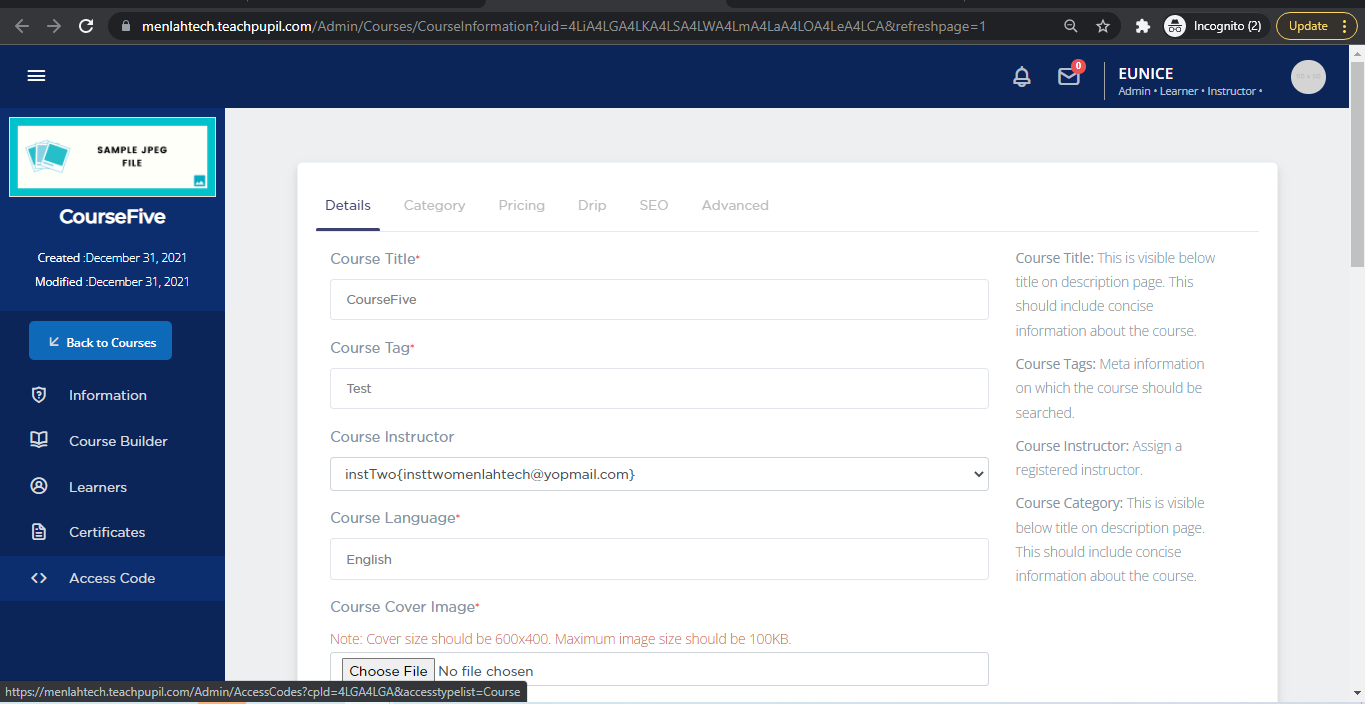Click into the Course Title field
Screen dimensions: 1365x704
pyautogui.click(x=659, y=299)
